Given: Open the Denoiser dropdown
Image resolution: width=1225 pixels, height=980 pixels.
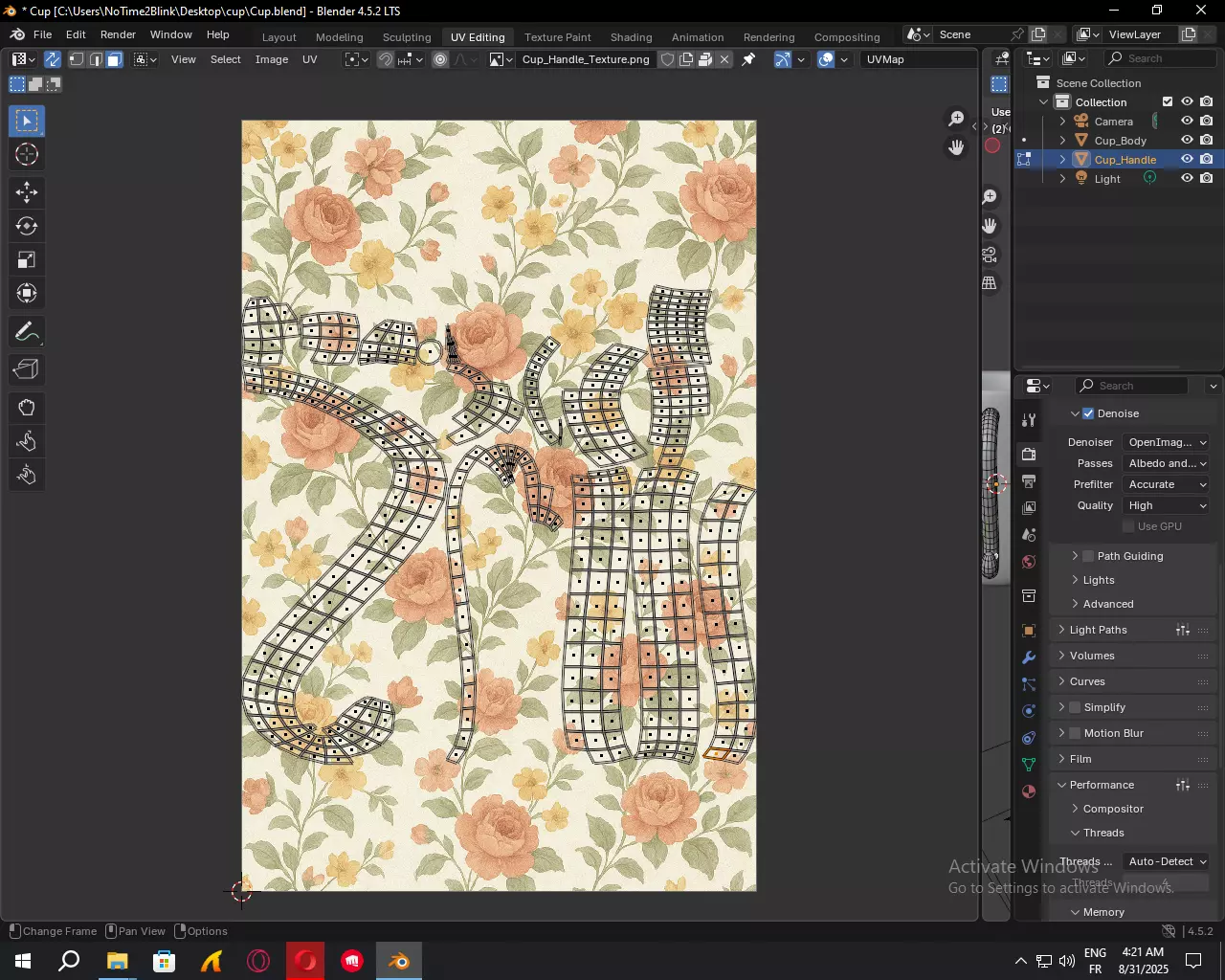Looking at the screenshot, I should (1167, 442).
